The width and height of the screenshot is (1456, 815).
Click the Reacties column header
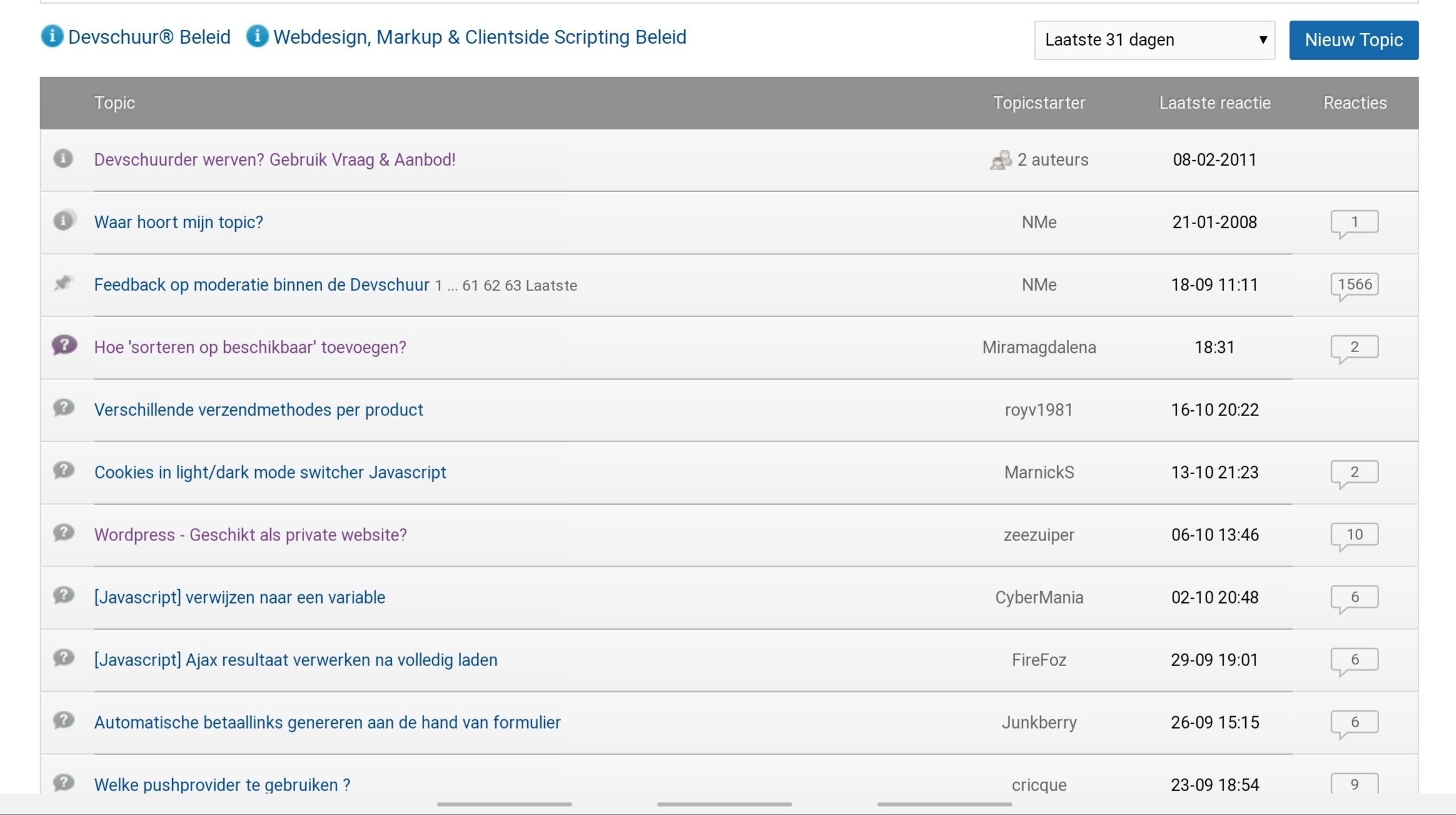click(1355, 103)
